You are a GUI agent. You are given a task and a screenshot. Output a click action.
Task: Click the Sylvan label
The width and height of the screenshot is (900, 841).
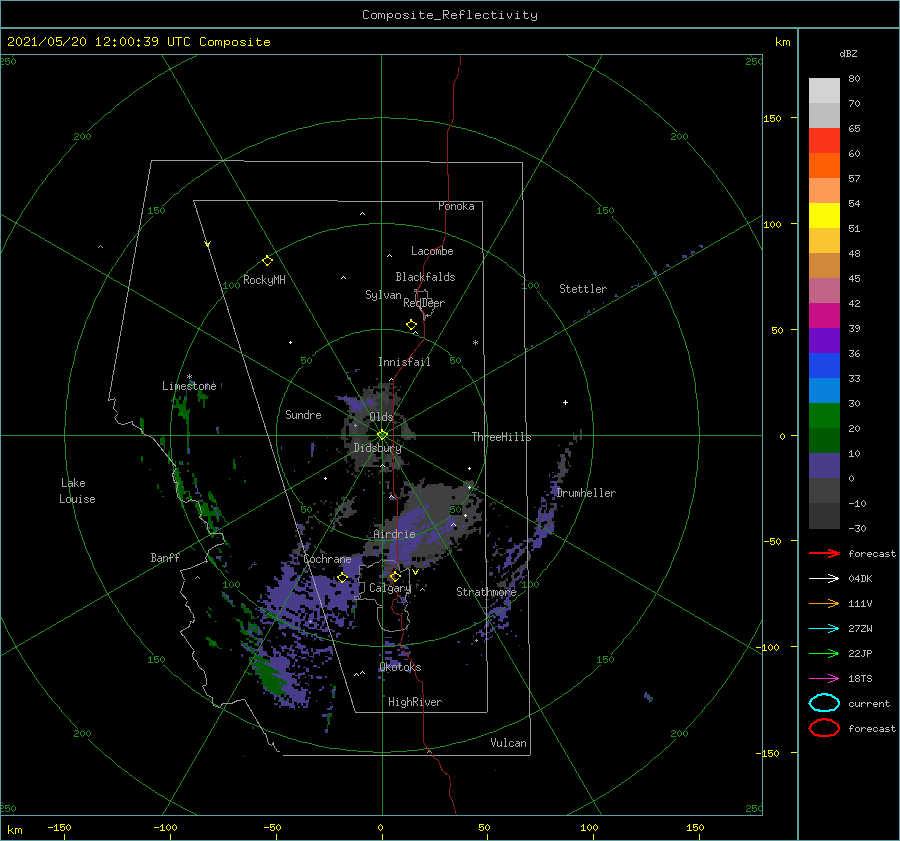(383, 295)
